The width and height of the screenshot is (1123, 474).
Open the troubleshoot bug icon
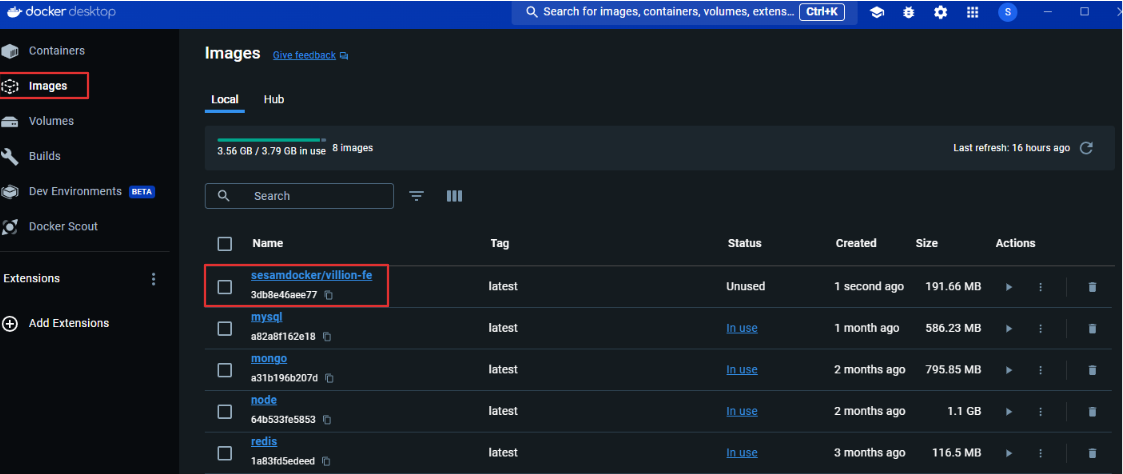pyautogui.click(x=908, y=12)
